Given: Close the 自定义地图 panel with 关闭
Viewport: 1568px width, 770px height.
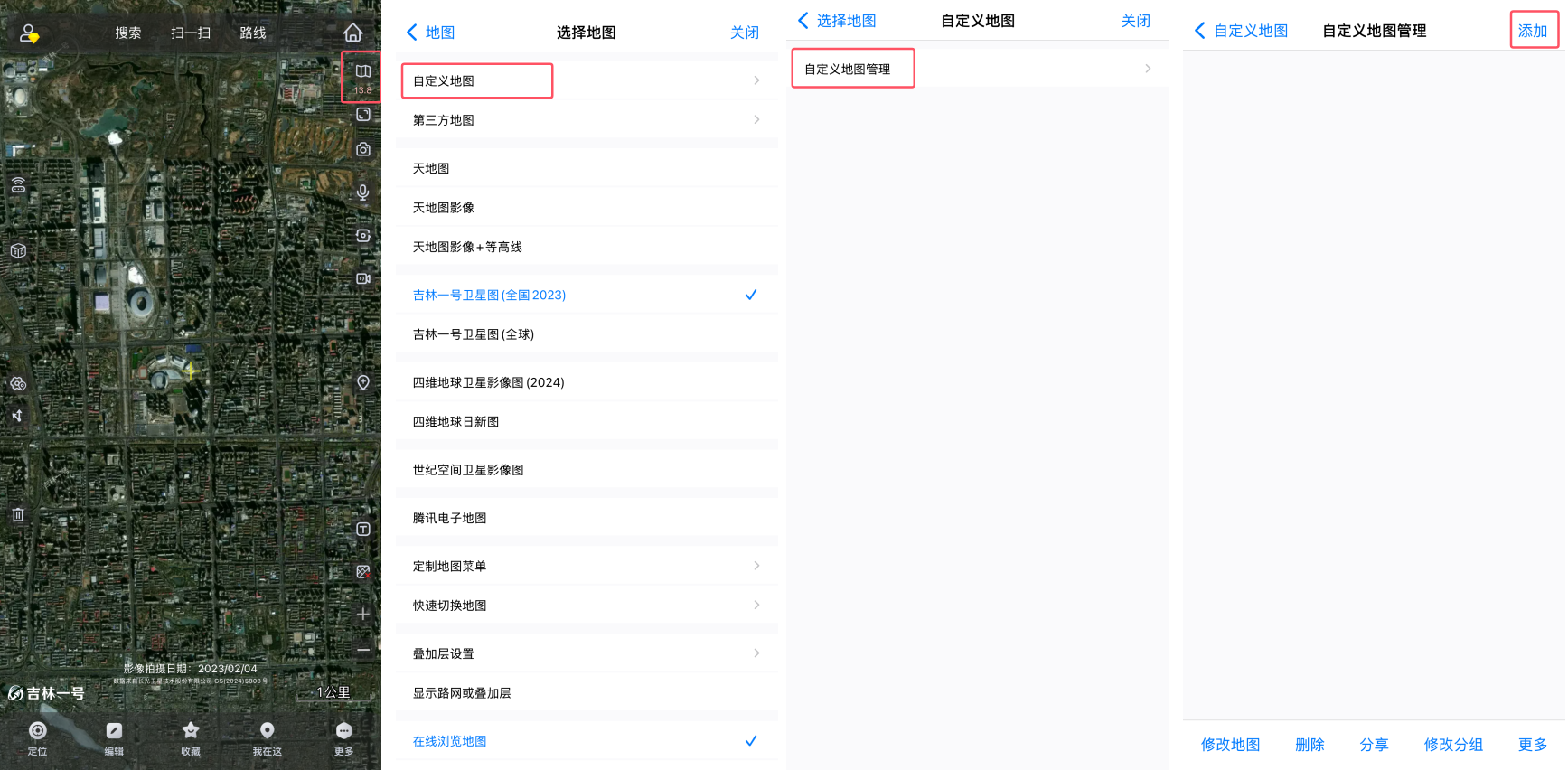Looking at the screenshot, I should coord(1136,21).
